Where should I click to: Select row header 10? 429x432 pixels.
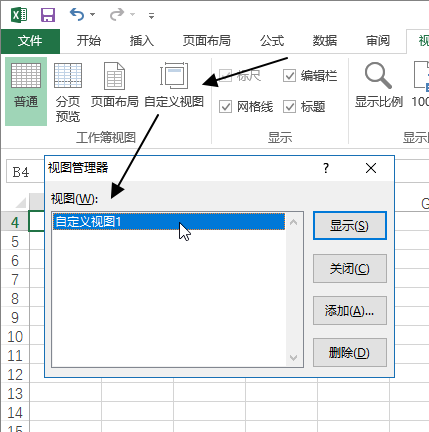[x=15, y=336]
